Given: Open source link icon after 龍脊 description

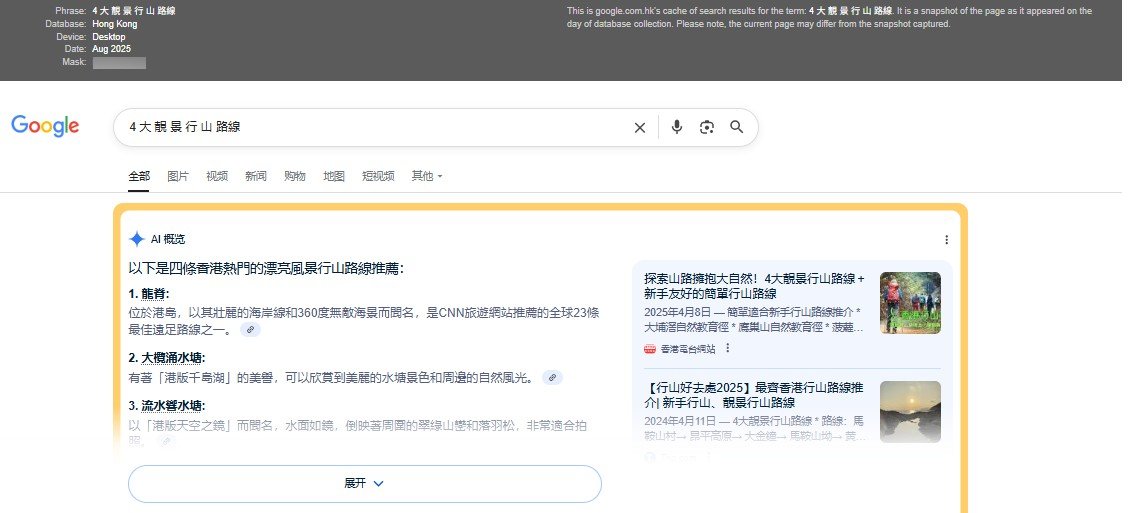Looking at the screenshot, I should pyautogui.click(x=250, y=329).
